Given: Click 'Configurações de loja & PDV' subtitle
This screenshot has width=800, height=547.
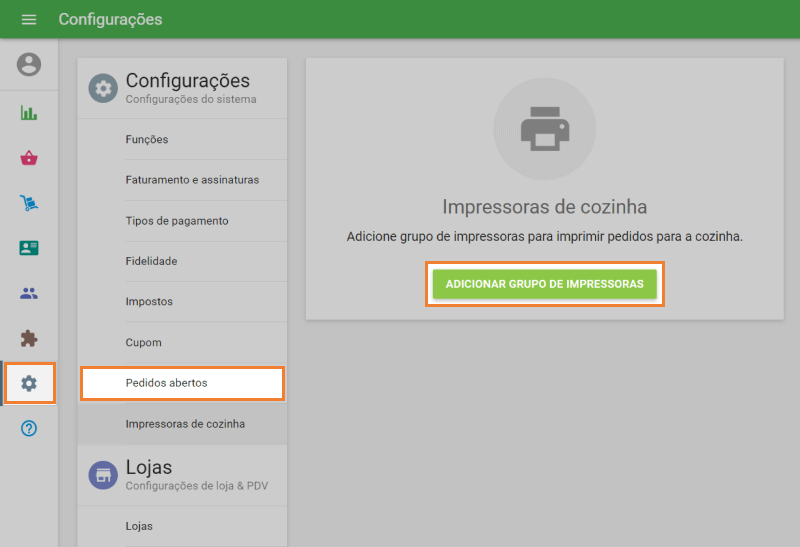Looking at the screenshot, I should pyautogui.click(x=196, y=486).
